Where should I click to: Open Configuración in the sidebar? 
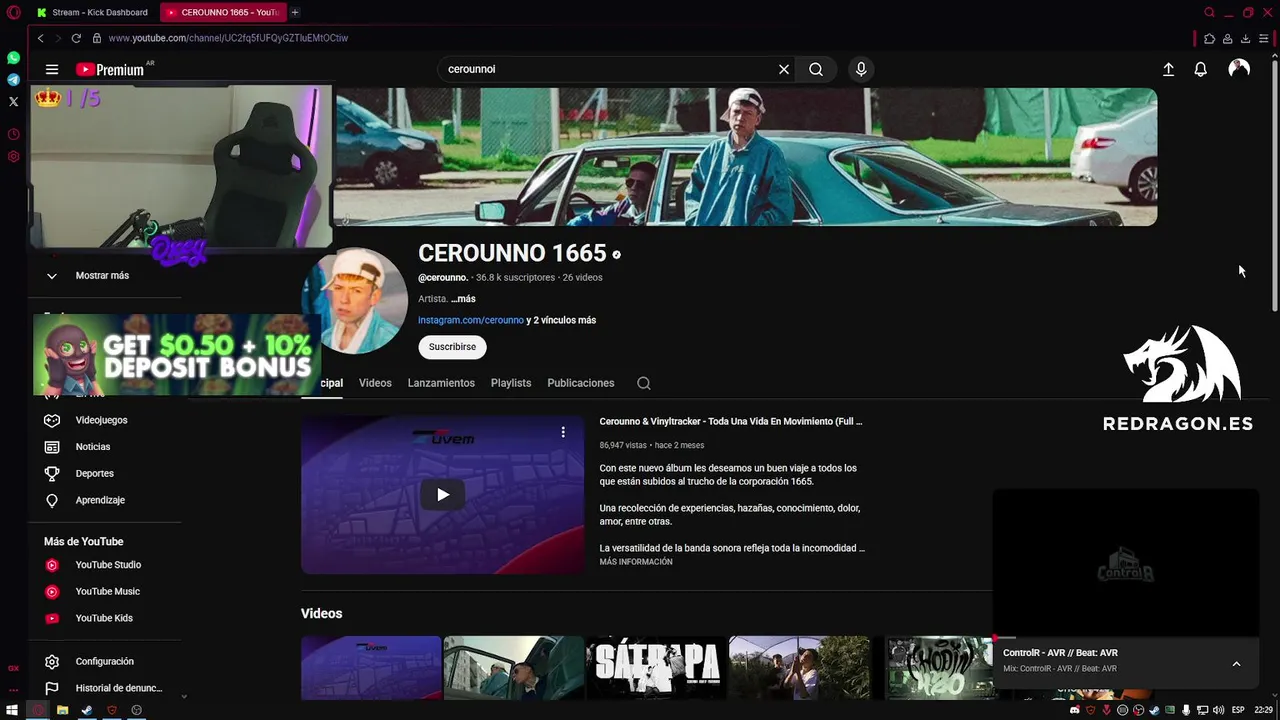point(104,661)
